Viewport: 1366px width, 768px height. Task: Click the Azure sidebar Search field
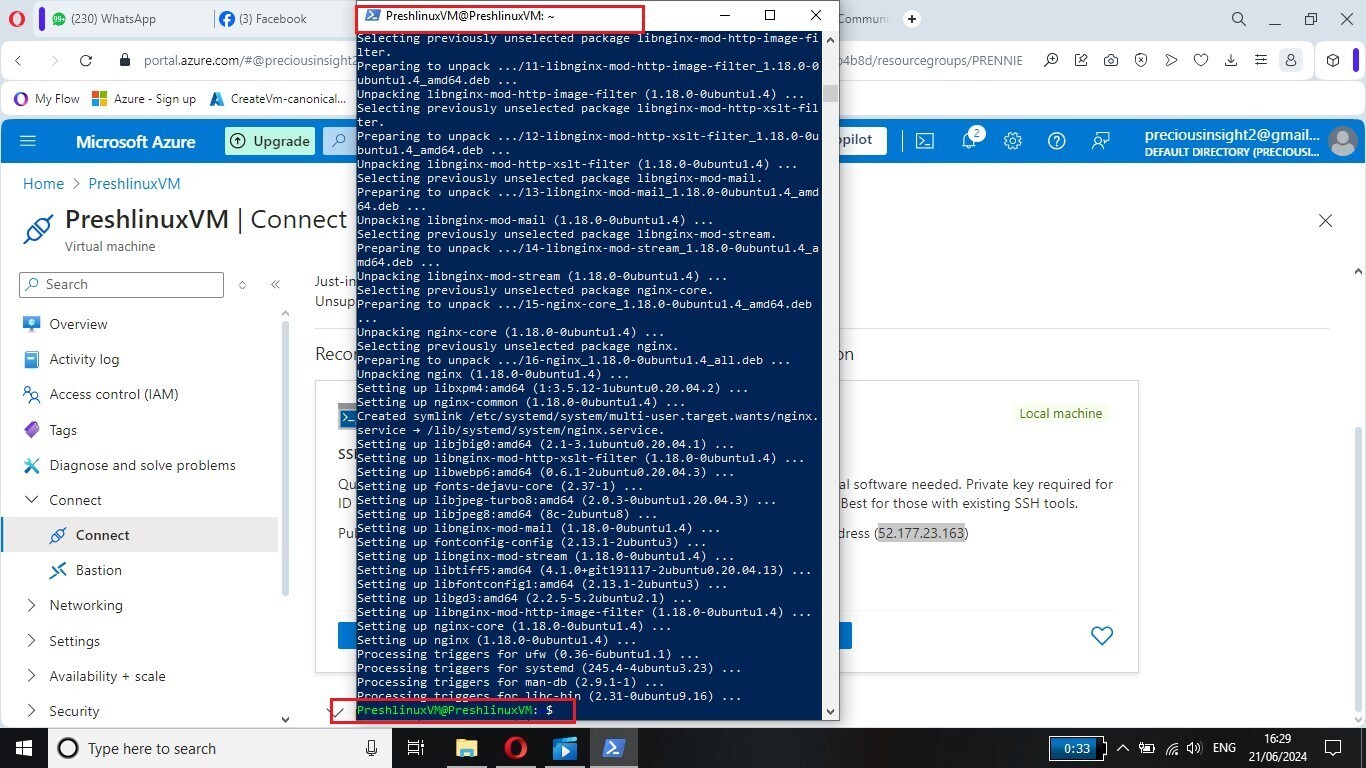tap(121, 285)
